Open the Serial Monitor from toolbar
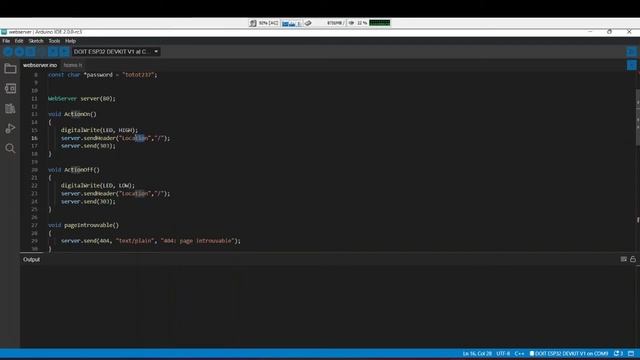The height and width of the screenshot is (360, 640). 632,52
